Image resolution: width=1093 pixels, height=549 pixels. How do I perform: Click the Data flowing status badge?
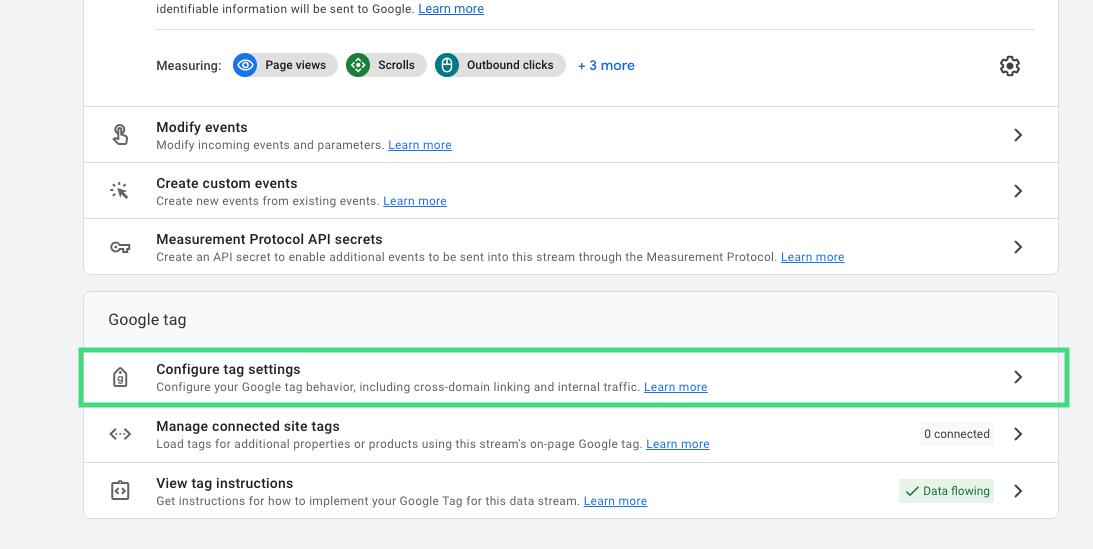[x=946, y=491]
